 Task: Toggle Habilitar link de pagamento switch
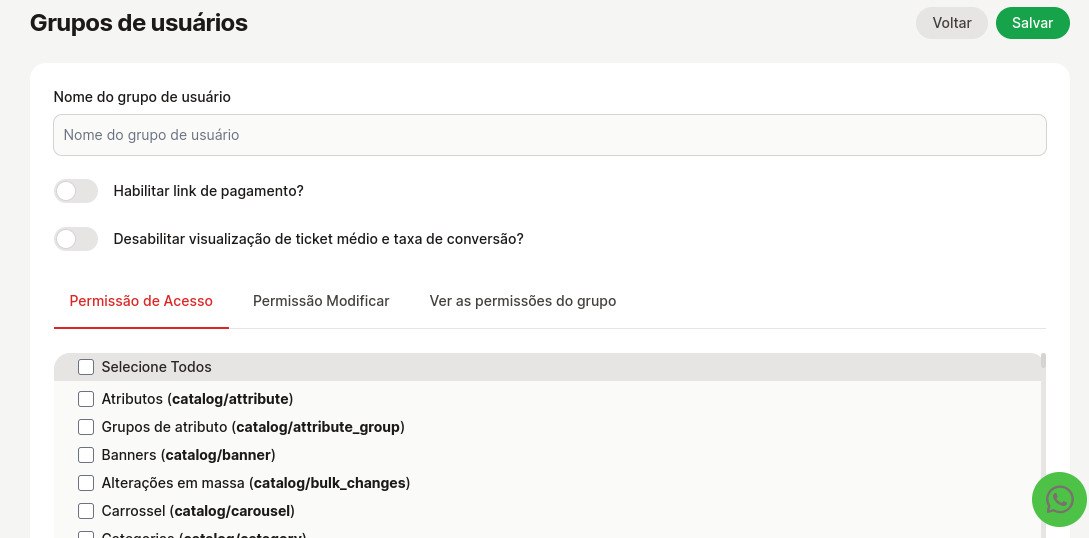tap(76, 191)
